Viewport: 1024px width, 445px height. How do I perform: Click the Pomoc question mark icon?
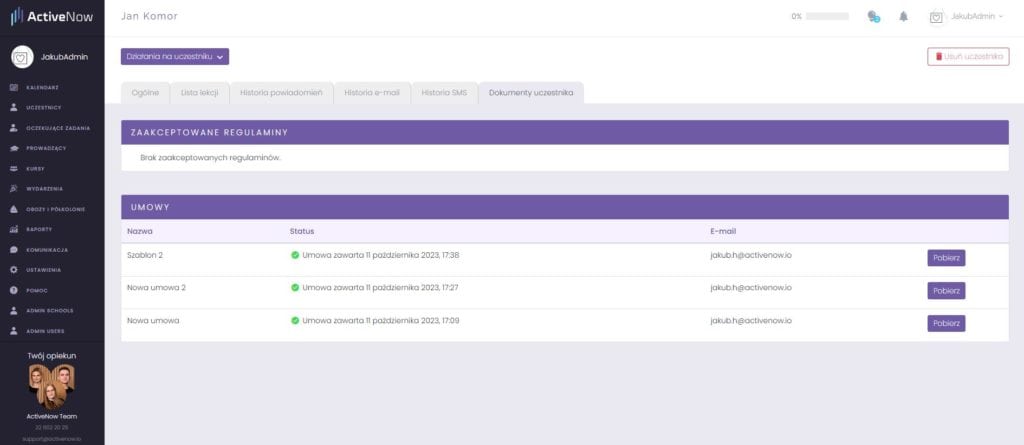[x=14, y=290]
